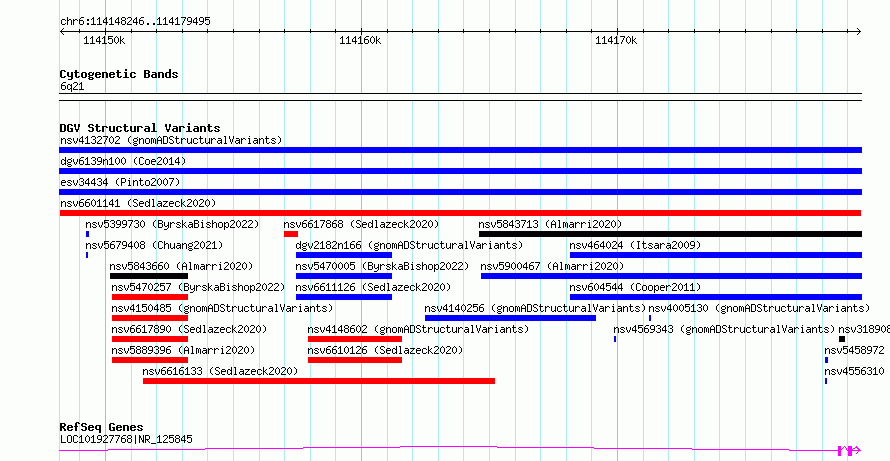Open nsv4150485 (gnomADStructuralVariants) variant label
Image resolution: width=890 pixels, height=461 pixels.
coord(222,308)
